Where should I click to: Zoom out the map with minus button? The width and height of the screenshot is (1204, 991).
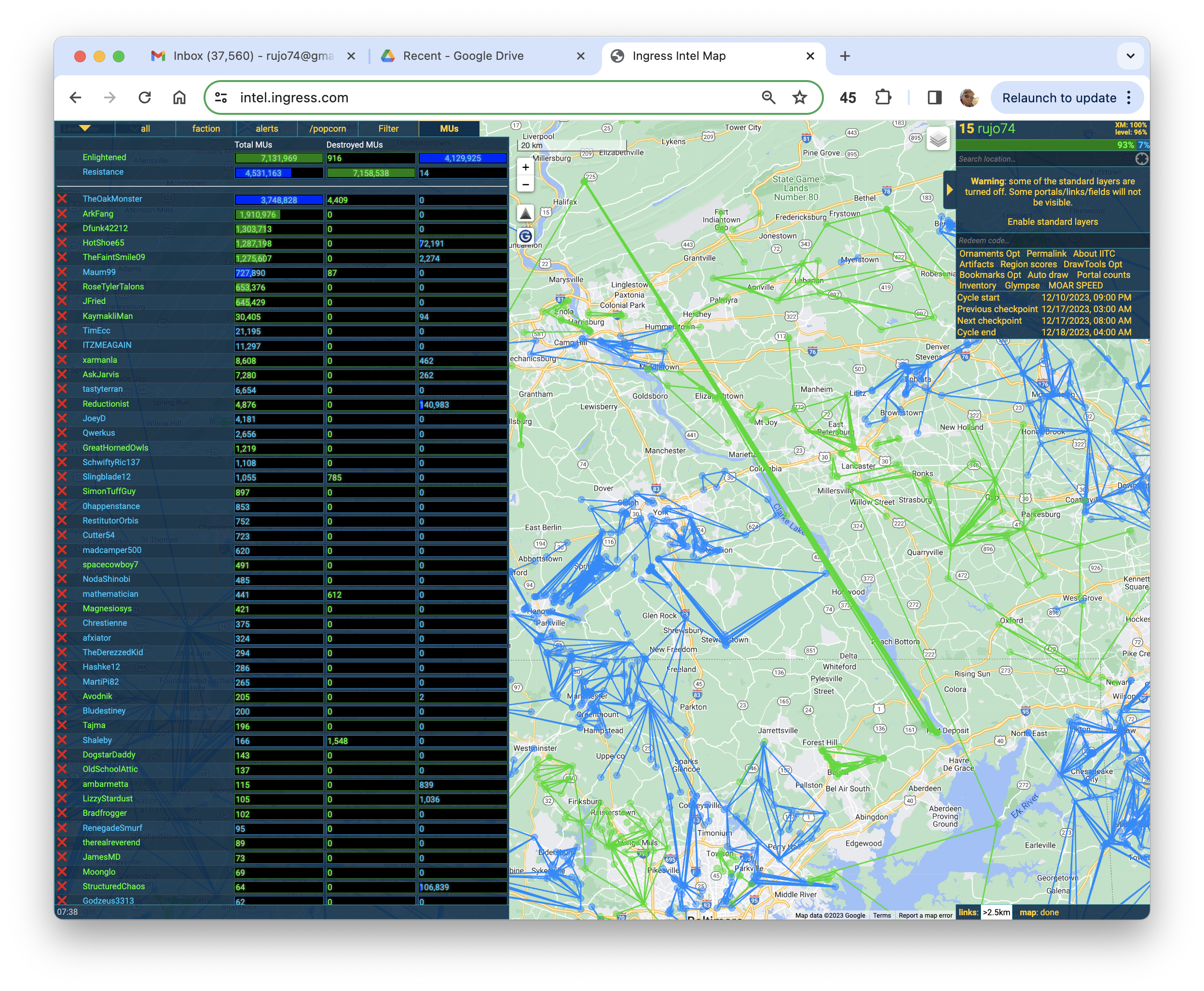click(525, 185)
